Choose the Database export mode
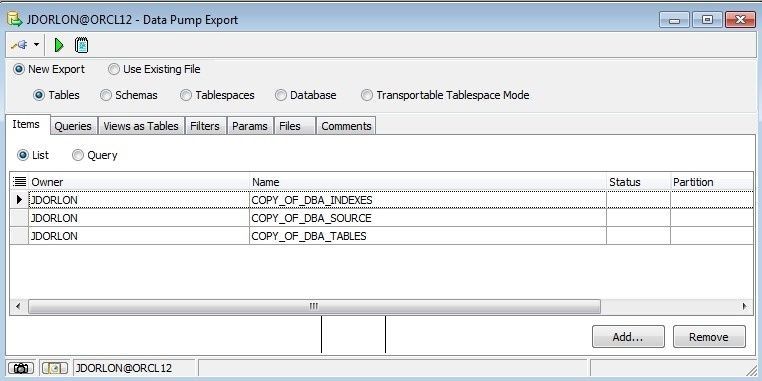 tap(306, 95)
